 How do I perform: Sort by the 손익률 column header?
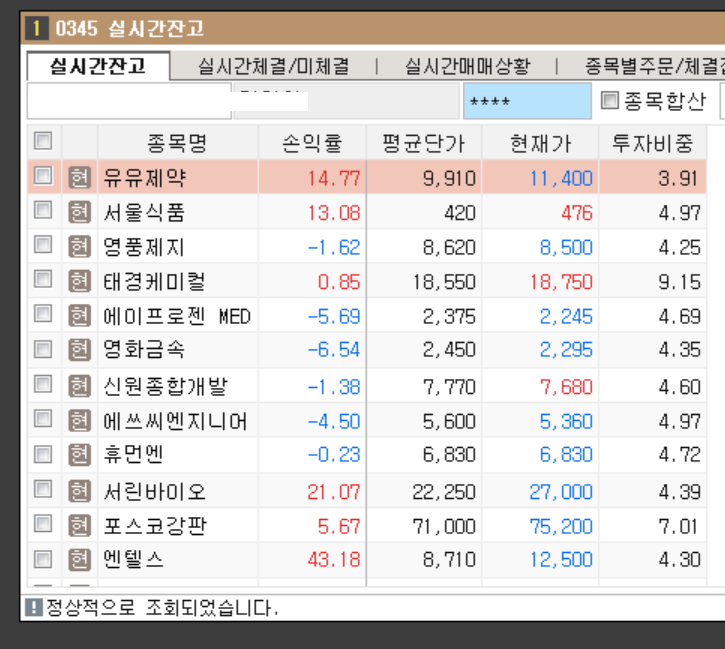[312, 142]
